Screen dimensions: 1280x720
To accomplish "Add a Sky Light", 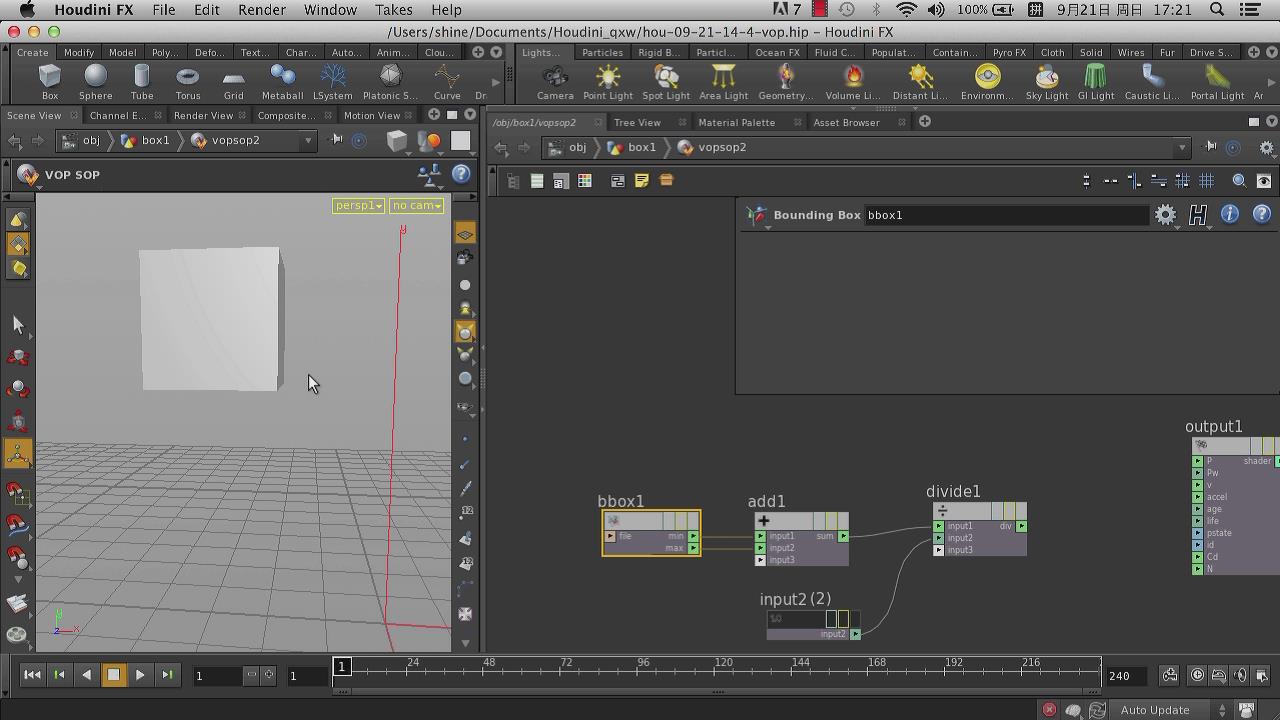I will coord(1047,82).
